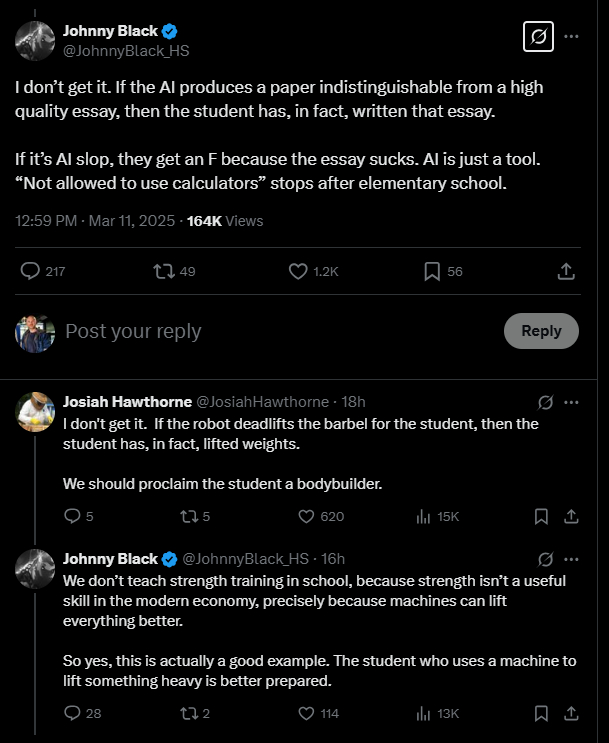Image resolution: width=609 pixels, height=743 pixels.
Task: Open more options on Johnny Black's 16h reply
Action: tap(572, 559)
